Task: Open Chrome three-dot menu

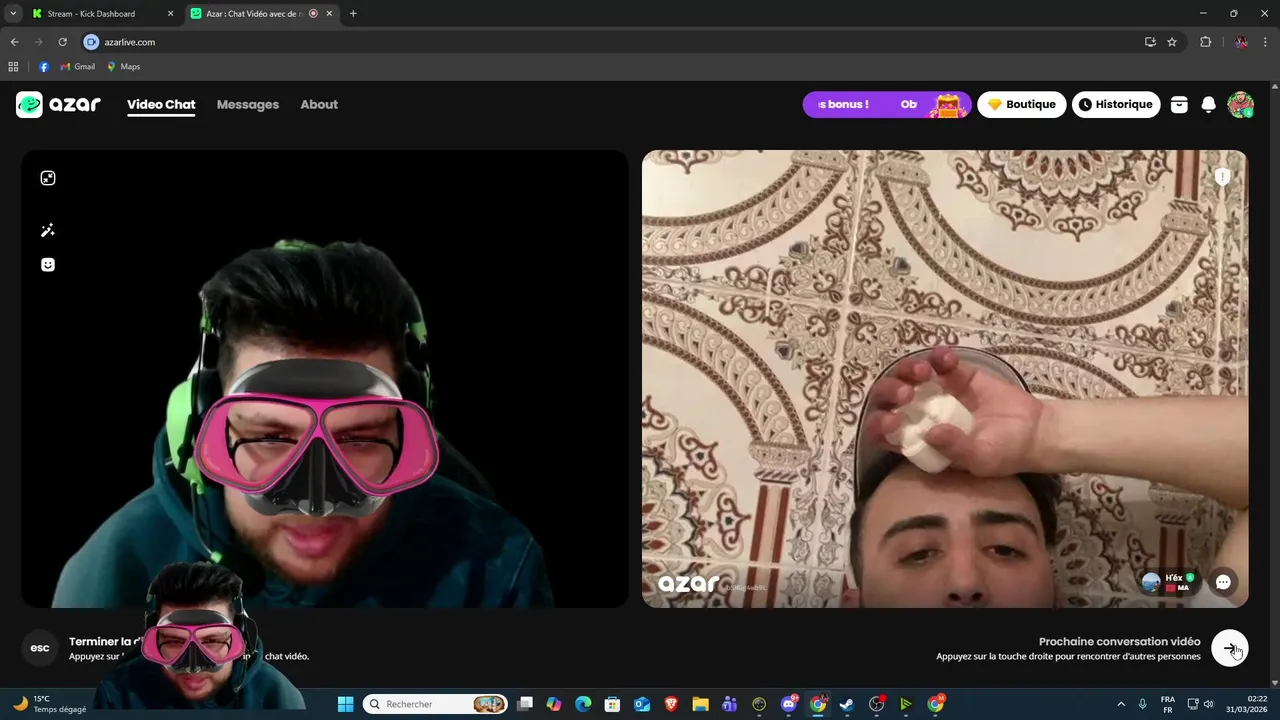Action: (x=1266, y=42)
